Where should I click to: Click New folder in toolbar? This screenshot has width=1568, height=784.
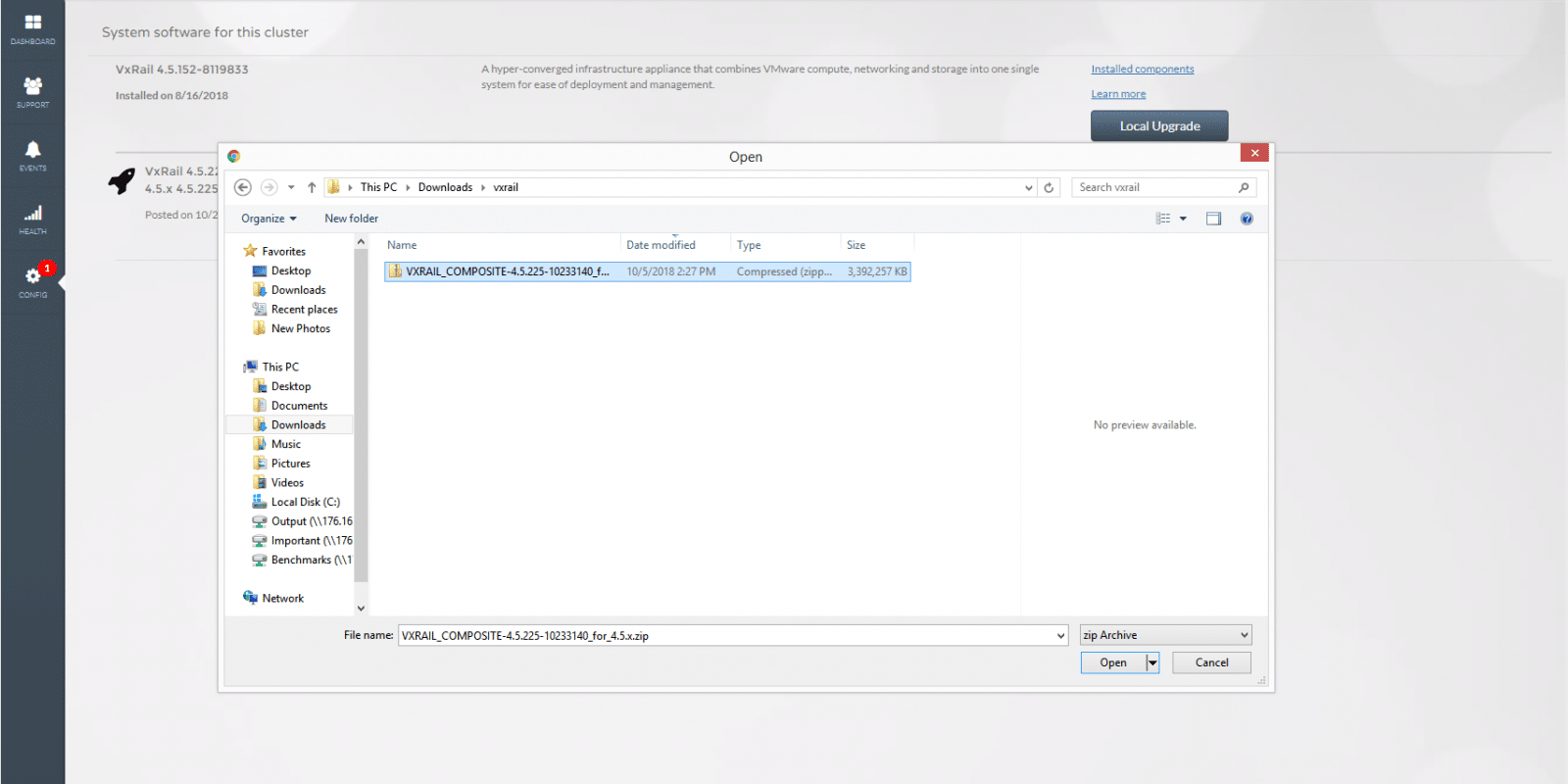[x=351, y=219]
